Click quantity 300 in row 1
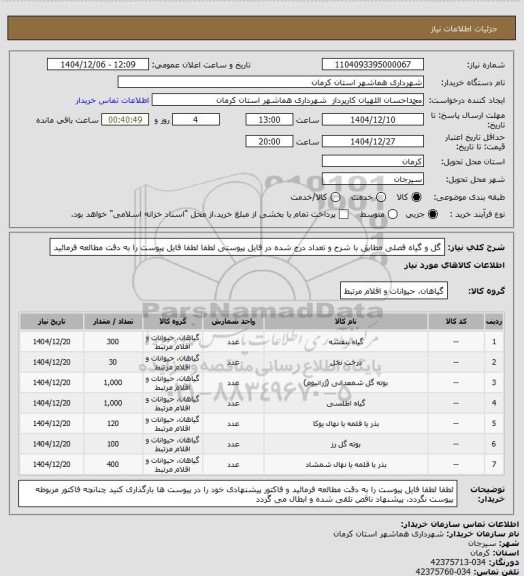This screenshot has height=576, width=524. 112,342
